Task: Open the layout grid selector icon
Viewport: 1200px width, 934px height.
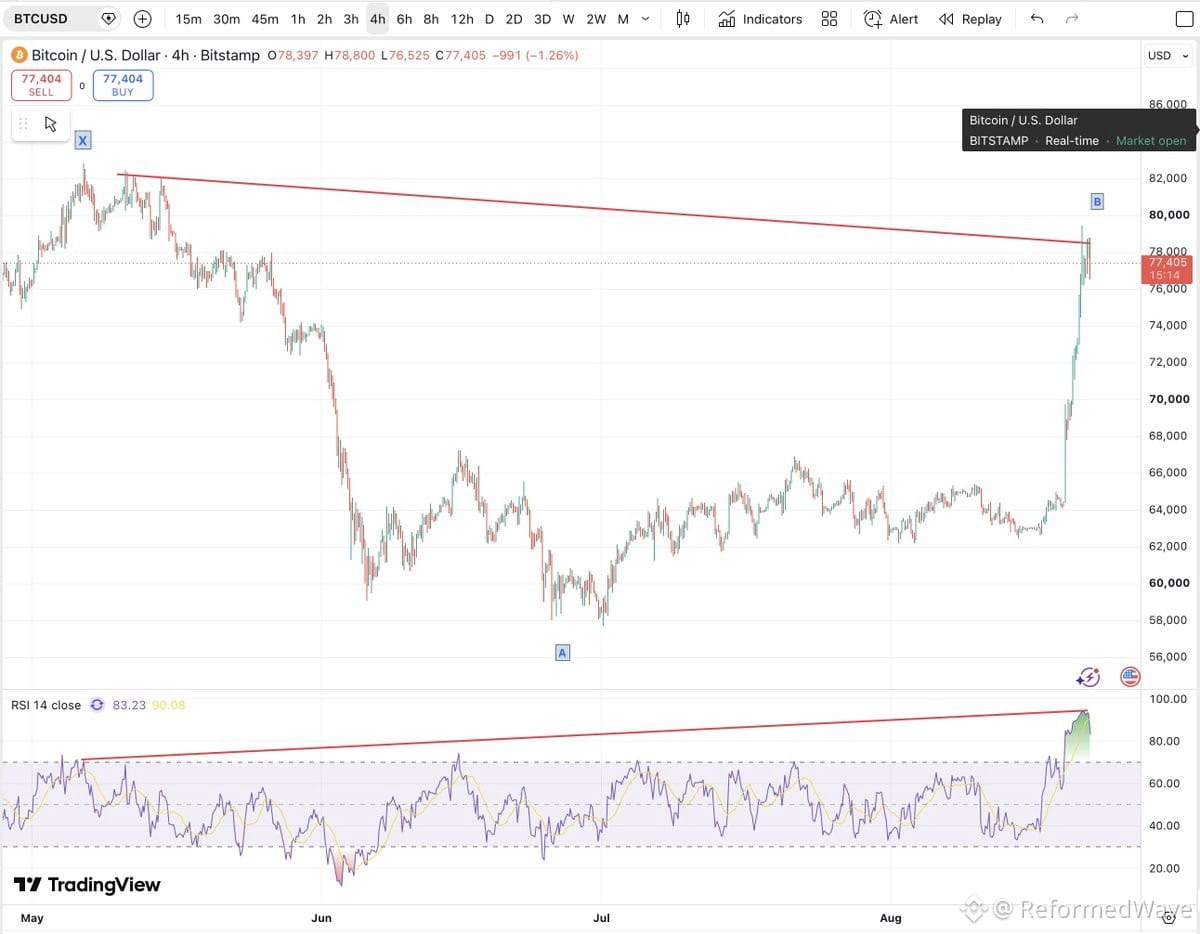Action: click(x=829, y=19)
